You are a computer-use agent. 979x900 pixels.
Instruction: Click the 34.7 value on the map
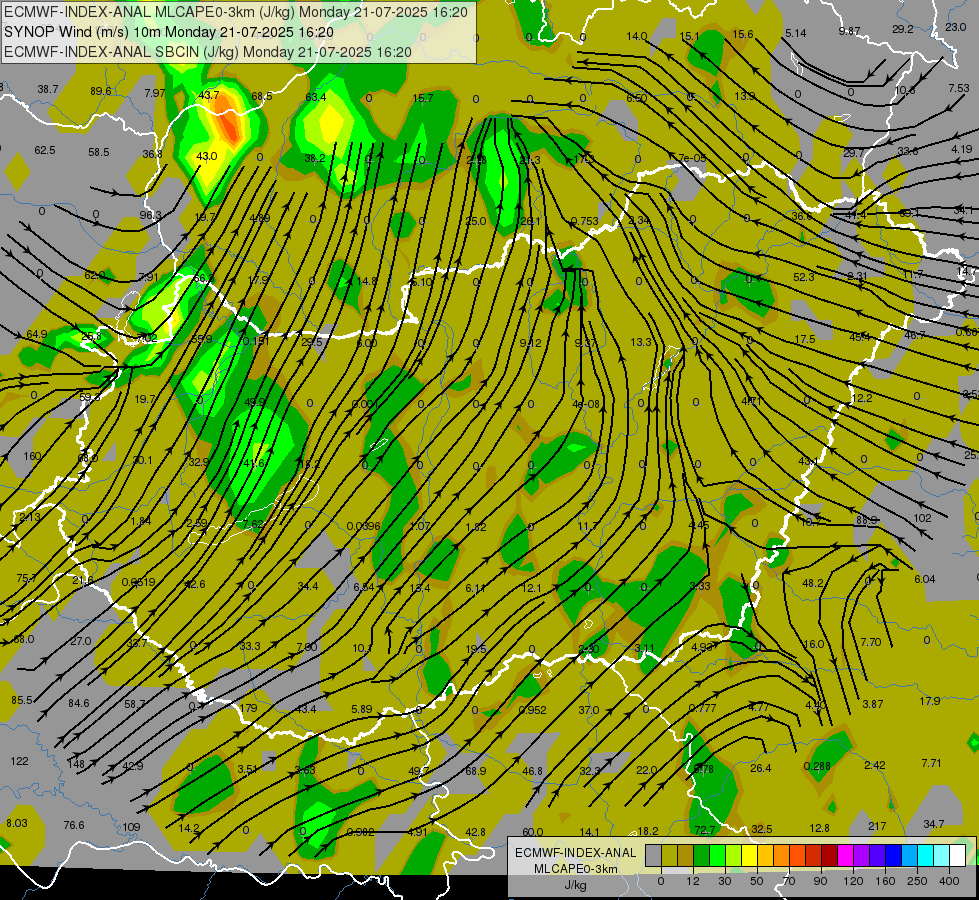933,824
